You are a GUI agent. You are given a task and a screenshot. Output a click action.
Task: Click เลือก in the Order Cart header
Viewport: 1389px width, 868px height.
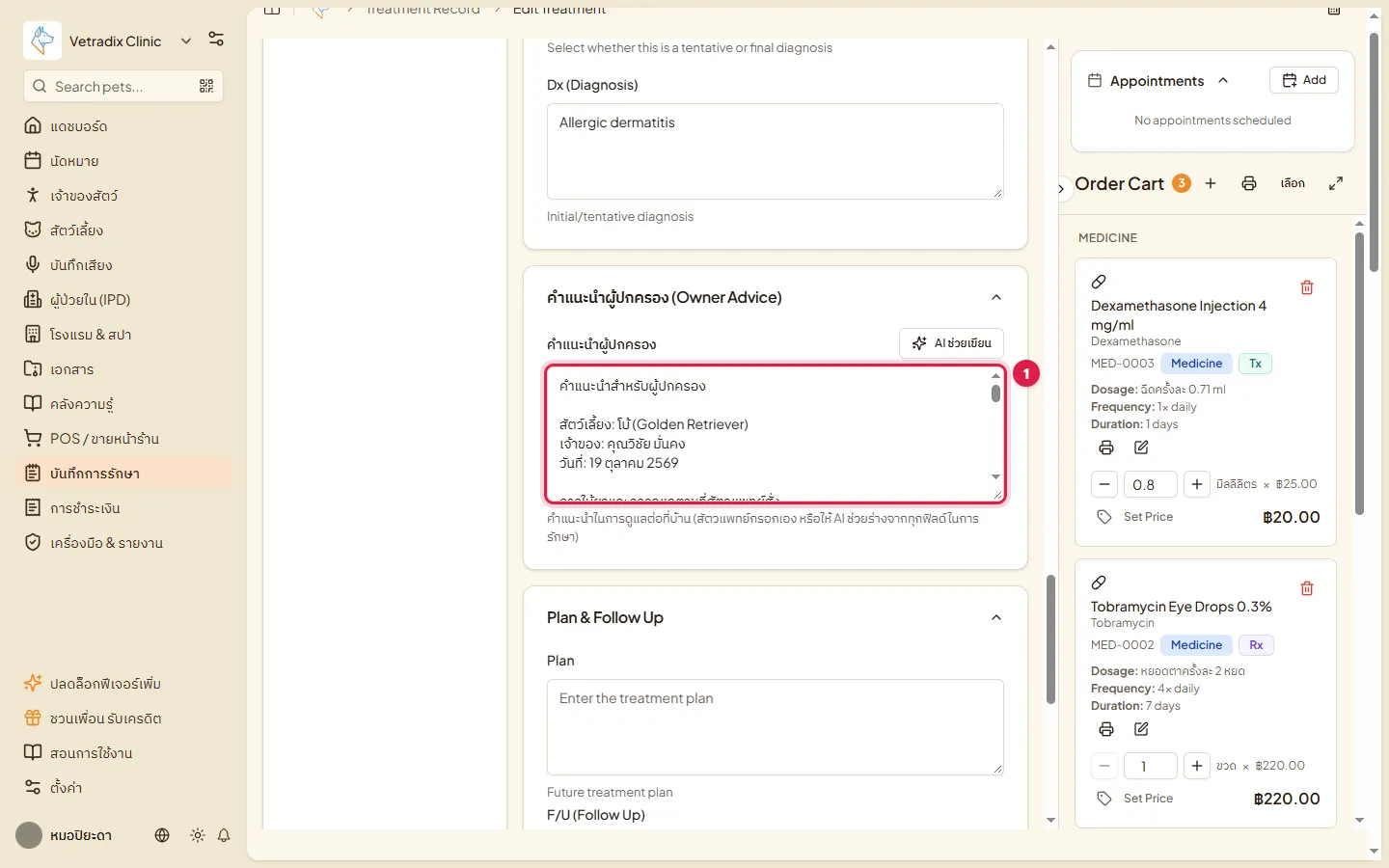coord(1293,183)
